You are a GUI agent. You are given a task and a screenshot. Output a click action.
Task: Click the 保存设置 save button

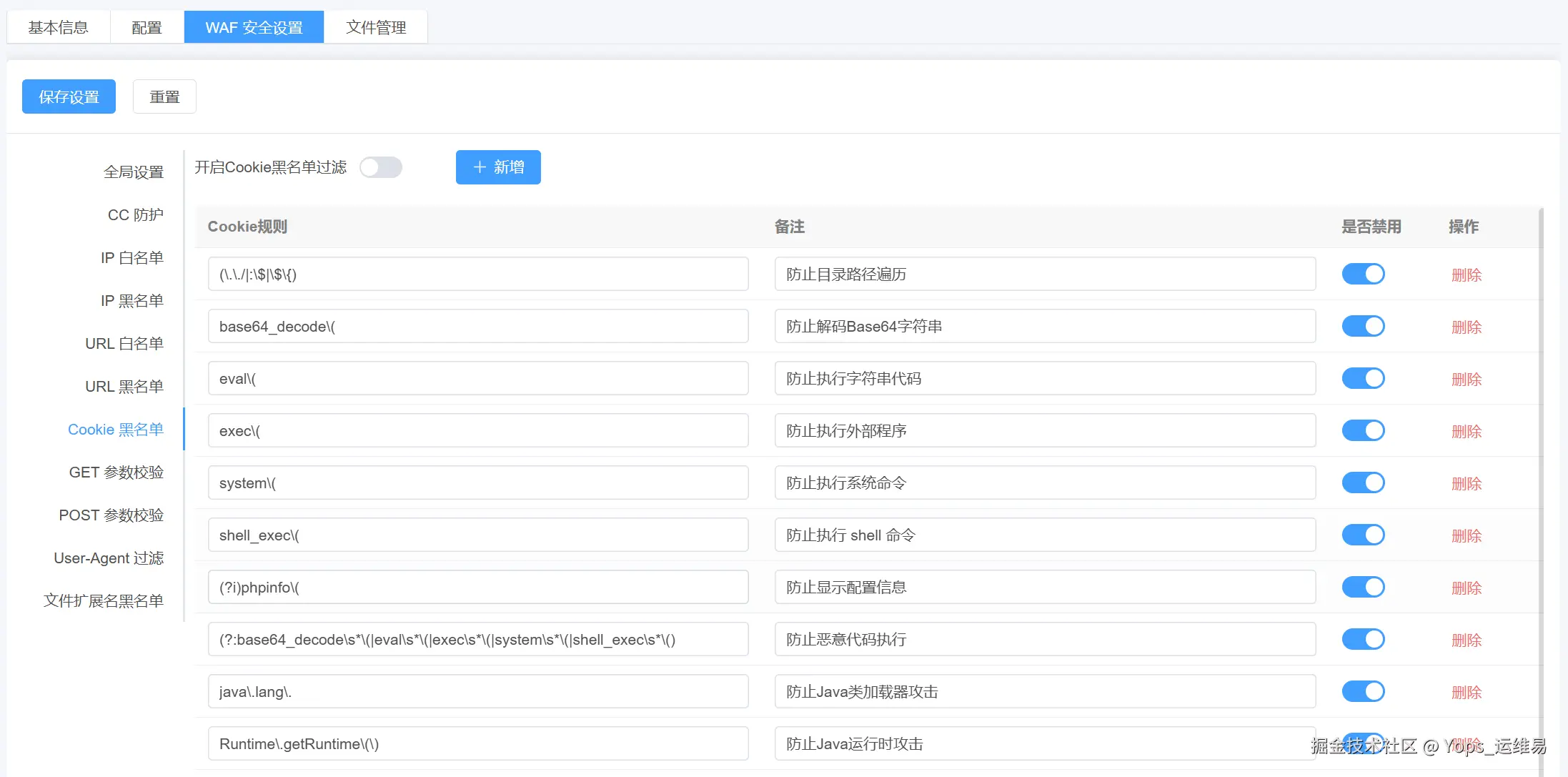69,96
